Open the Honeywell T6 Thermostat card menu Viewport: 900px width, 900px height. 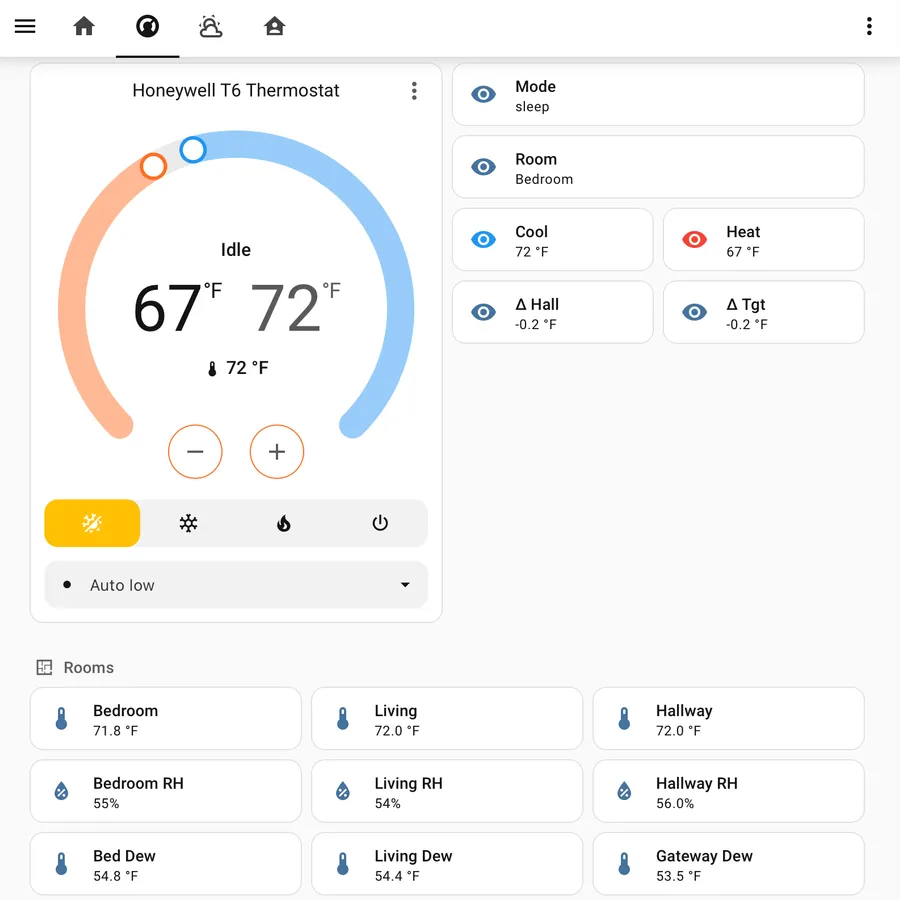(414, 91)
